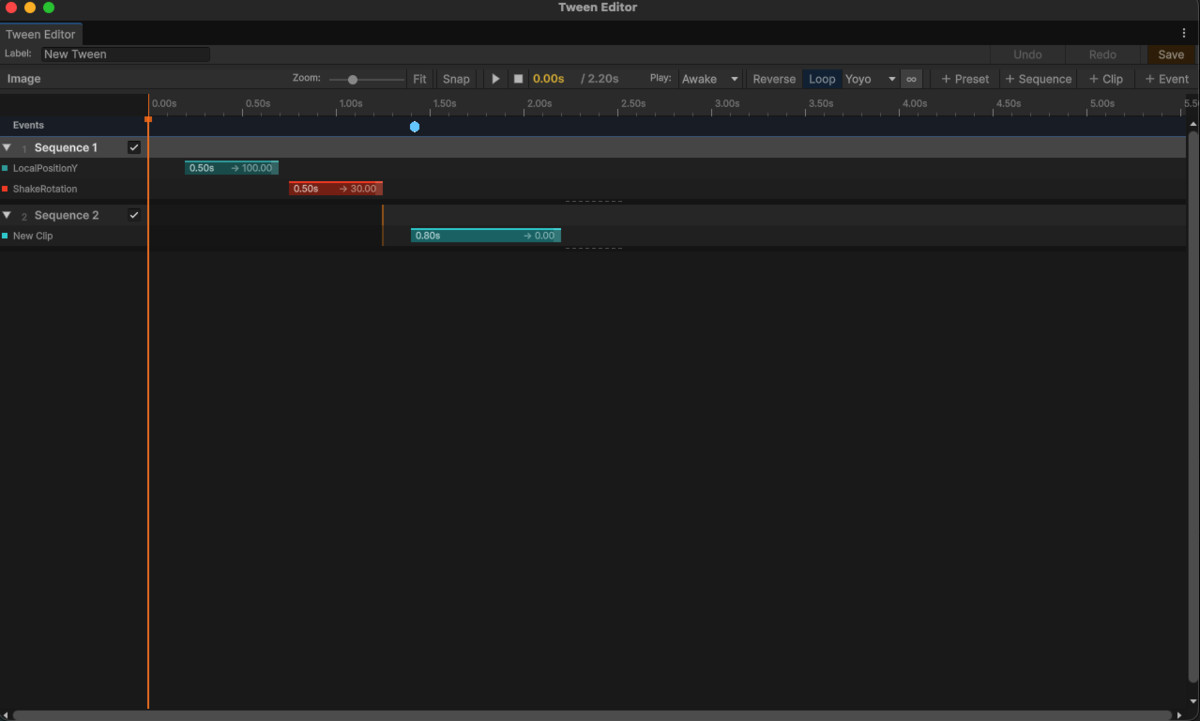Toggle the Loop option

(x=822, y=79)
